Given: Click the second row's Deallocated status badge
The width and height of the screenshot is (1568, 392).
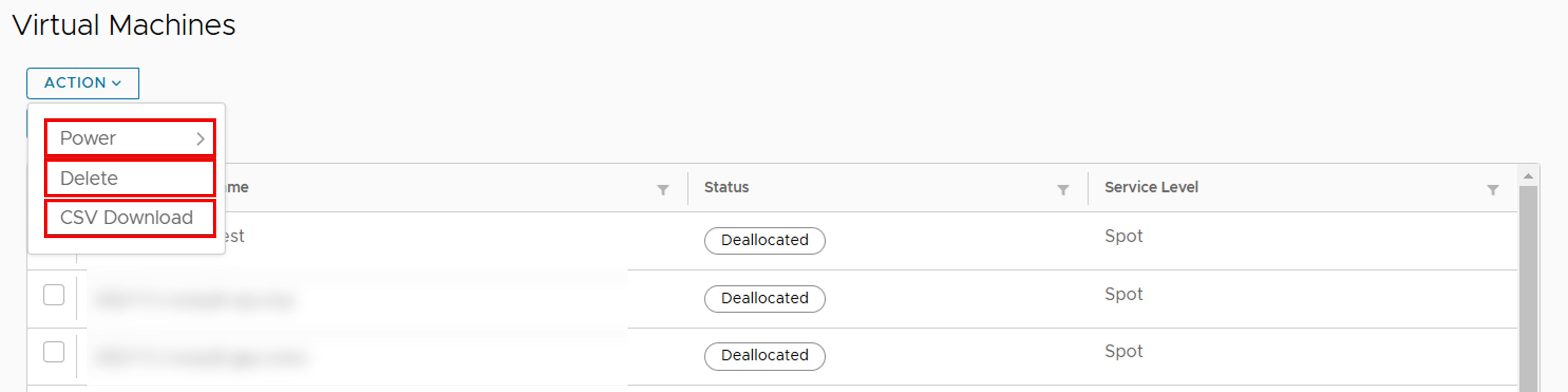Looking at the screenshot, I should tap(764, 298).
